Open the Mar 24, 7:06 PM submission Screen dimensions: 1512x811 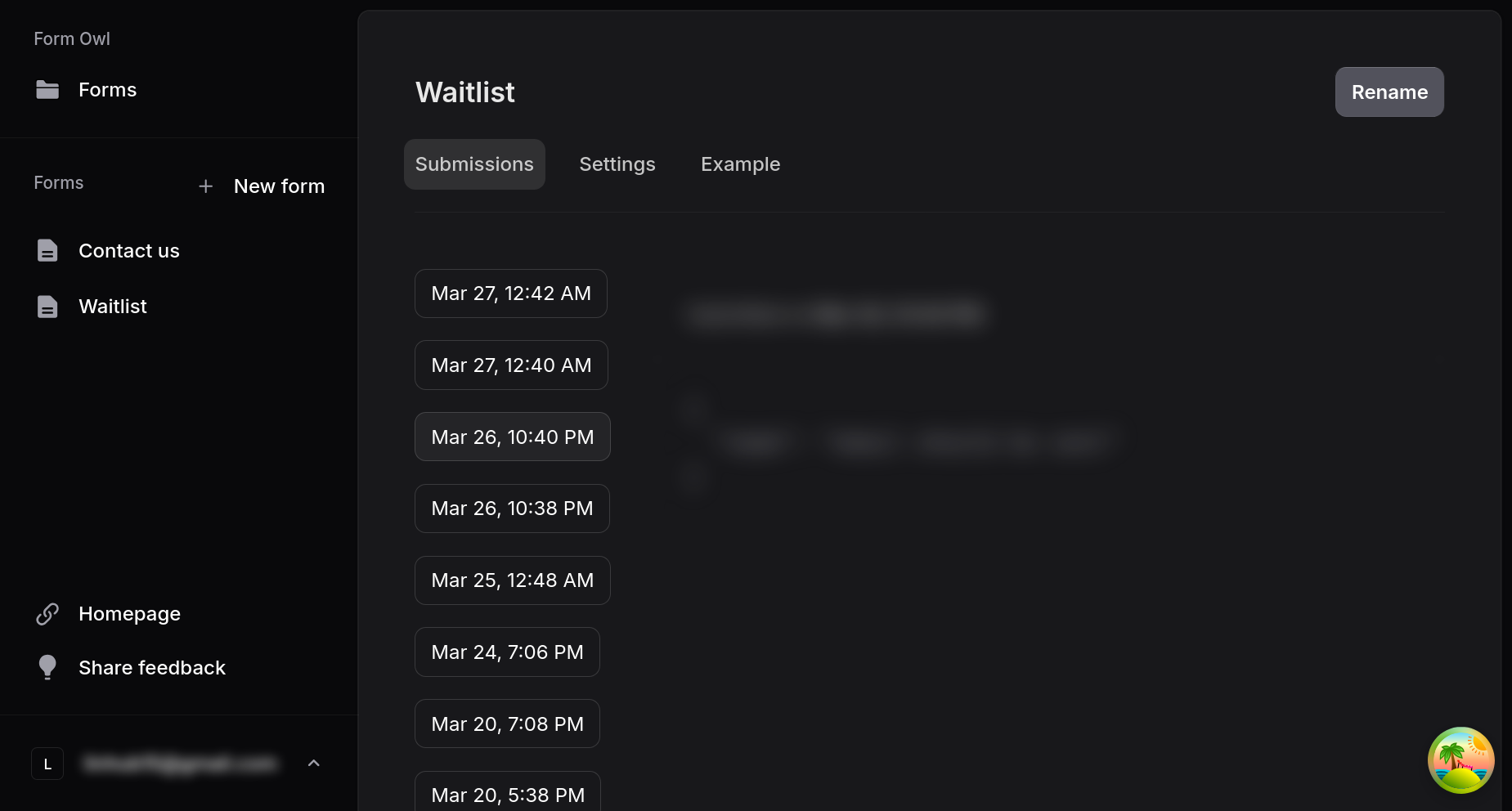pyautogui.click(x=507, y=652)
